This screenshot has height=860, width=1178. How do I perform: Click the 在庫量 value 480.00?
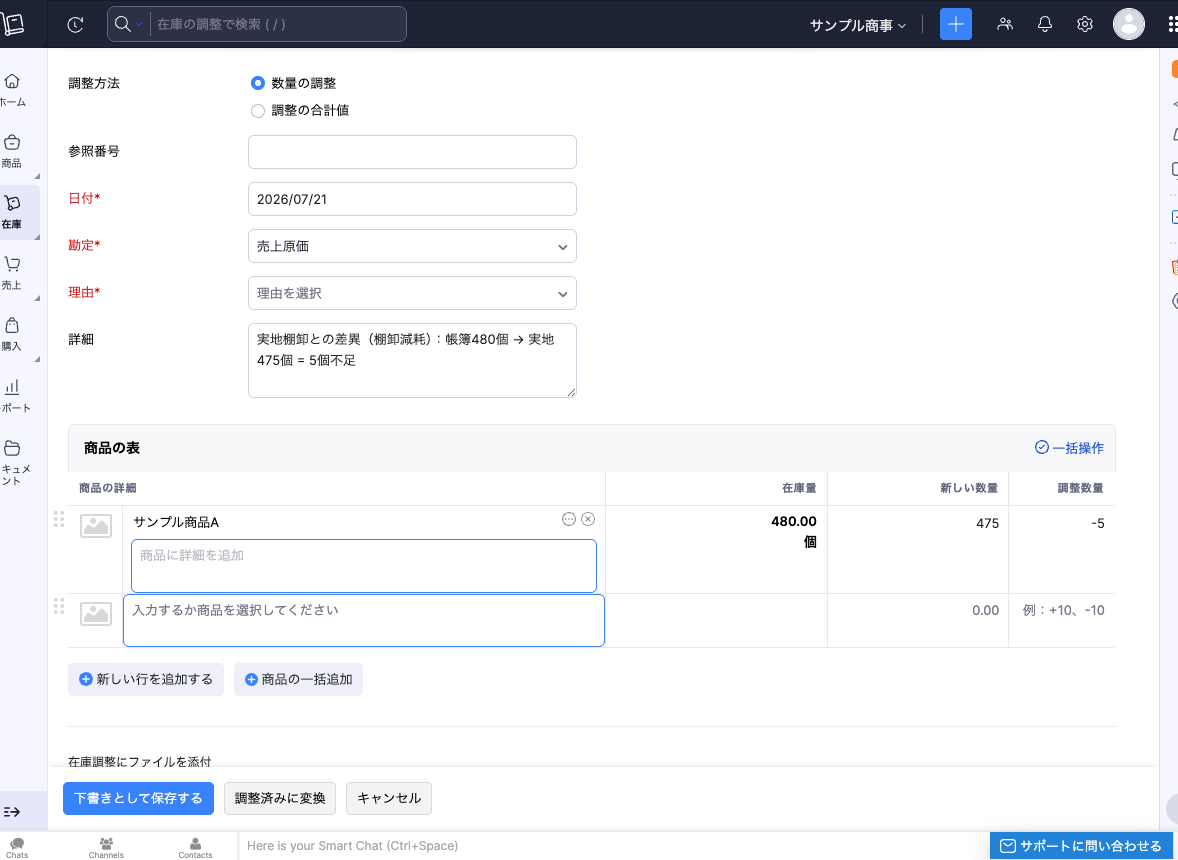pos(793,521)
